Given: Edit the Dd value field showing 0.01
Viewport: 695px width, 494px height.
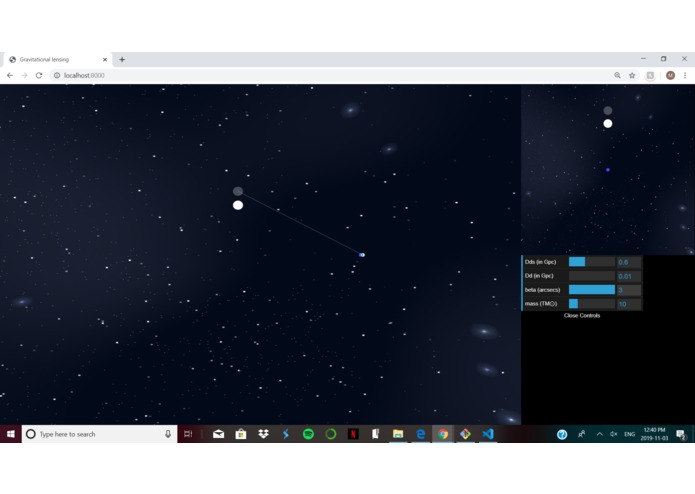Looking at the screenshot, I should point(629,276).
